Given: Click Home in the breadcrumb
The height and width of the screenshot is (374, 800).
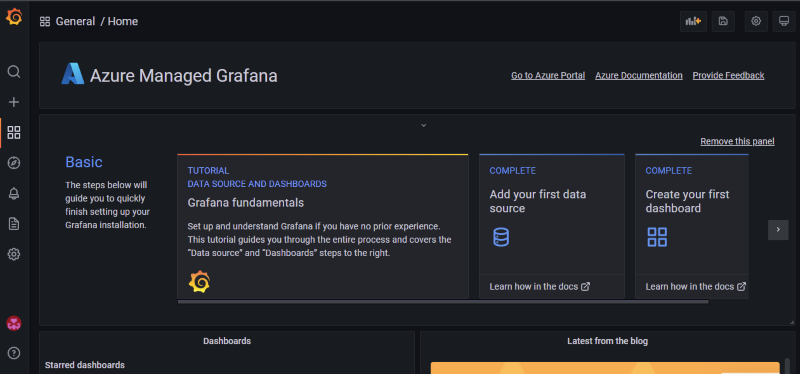Looking at the screenshot, I should (123, 21).
